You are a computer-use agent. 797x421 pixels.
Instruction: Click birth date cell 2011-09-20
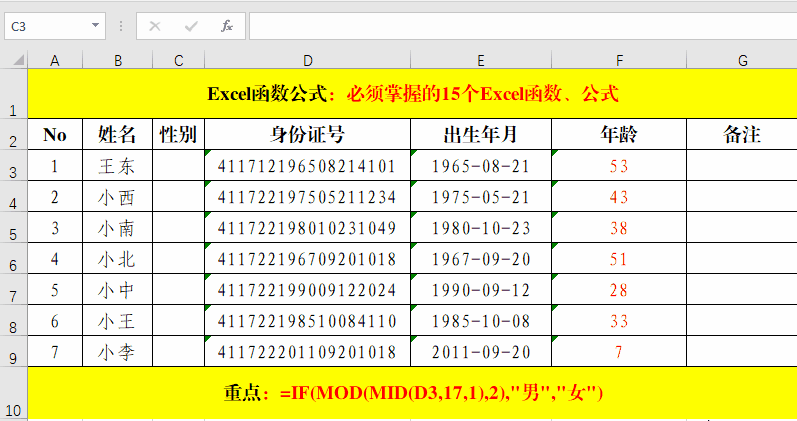481,351
